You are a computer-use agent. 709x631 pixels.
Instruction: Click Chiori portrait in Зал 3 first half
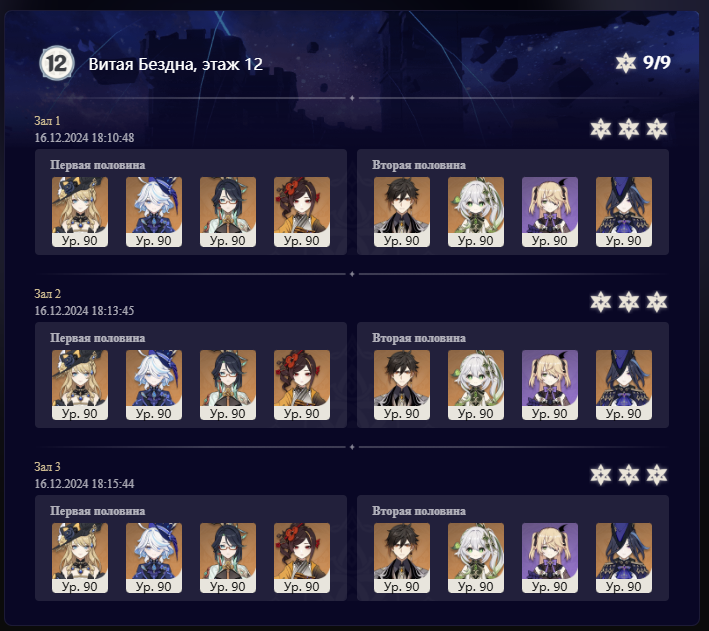pos(302,558)
